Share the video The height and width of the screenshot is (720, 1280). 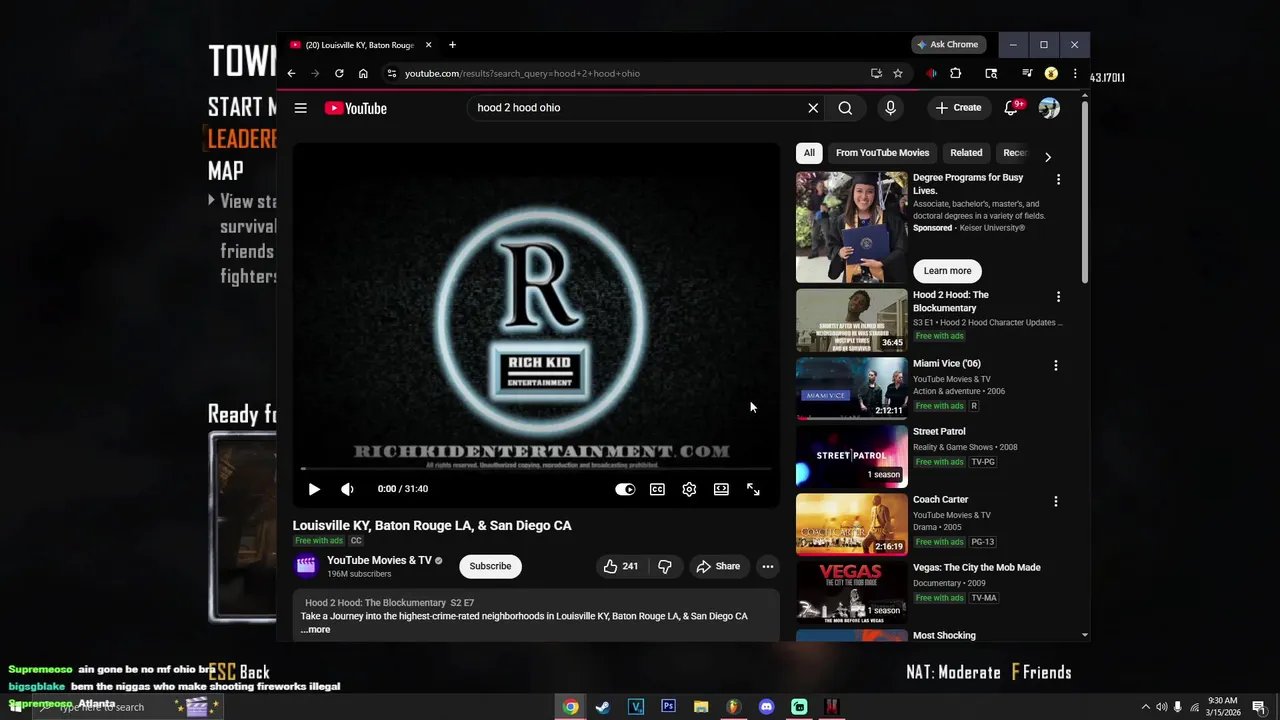tap(718, 566)
